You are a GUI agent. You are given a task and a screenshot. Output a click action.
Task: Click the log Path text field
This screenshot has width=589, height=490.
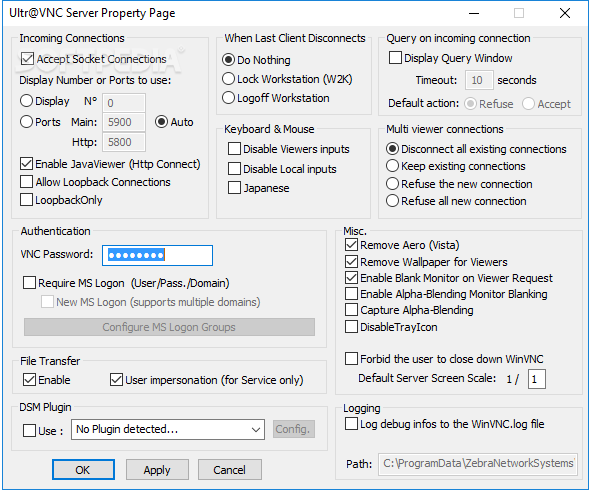(x=478, y=464)
